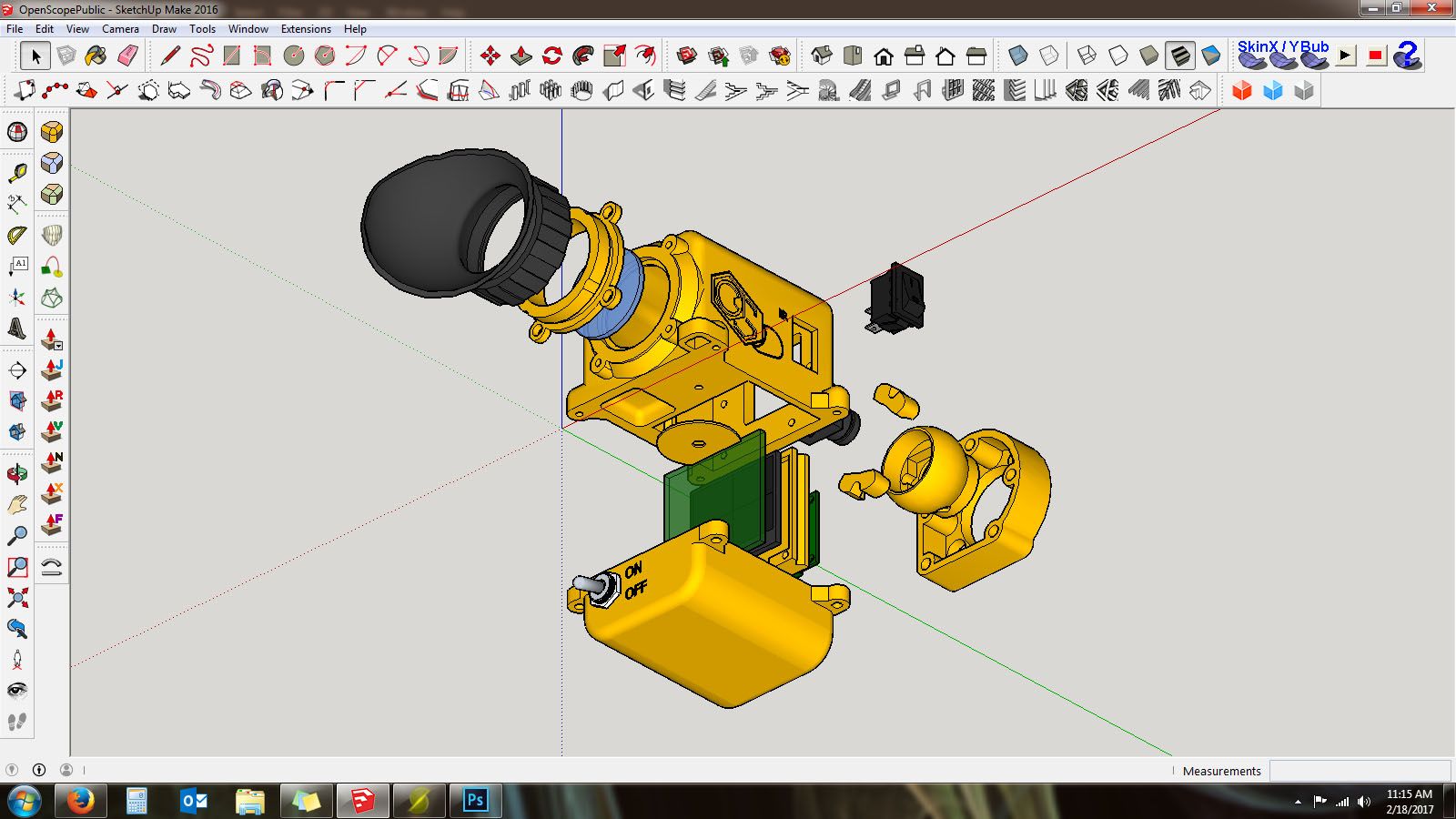Open the Extensions menu
Image resolution: width=1456 pixels, height=819 pixels.
point(306,28)
